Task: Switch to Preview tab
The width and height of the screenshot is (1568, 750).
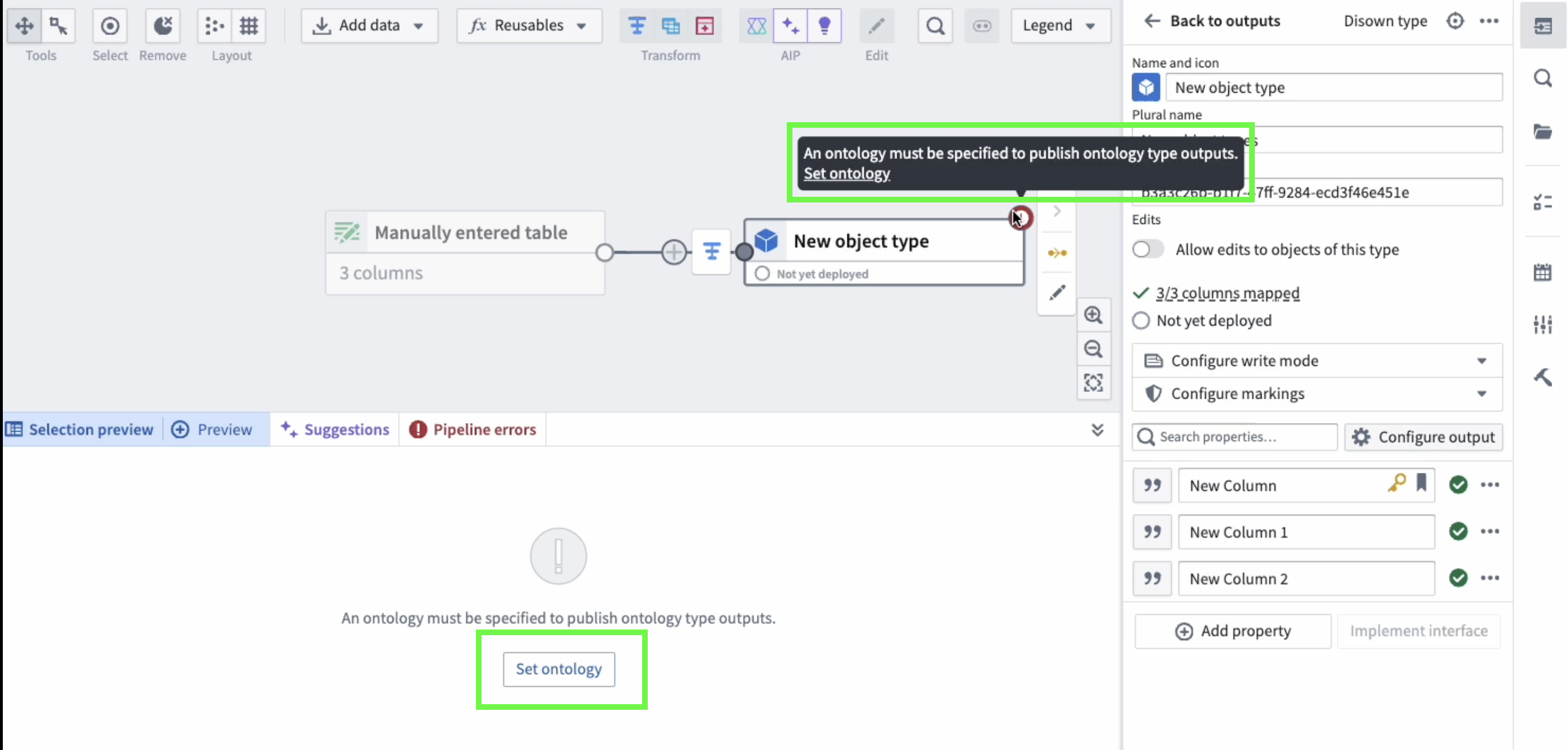Action: coord(212,429)
